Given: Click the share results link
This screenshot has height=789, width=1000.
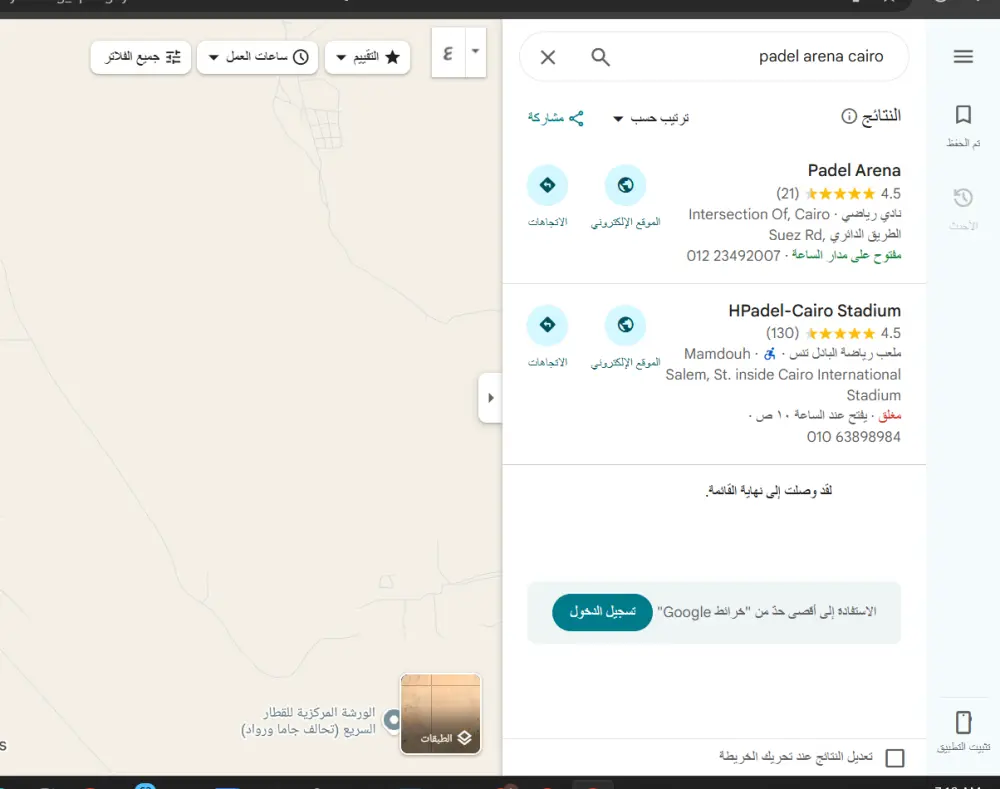Looking at the screenshot, I should pyautogui.click(x=555, y=118).
